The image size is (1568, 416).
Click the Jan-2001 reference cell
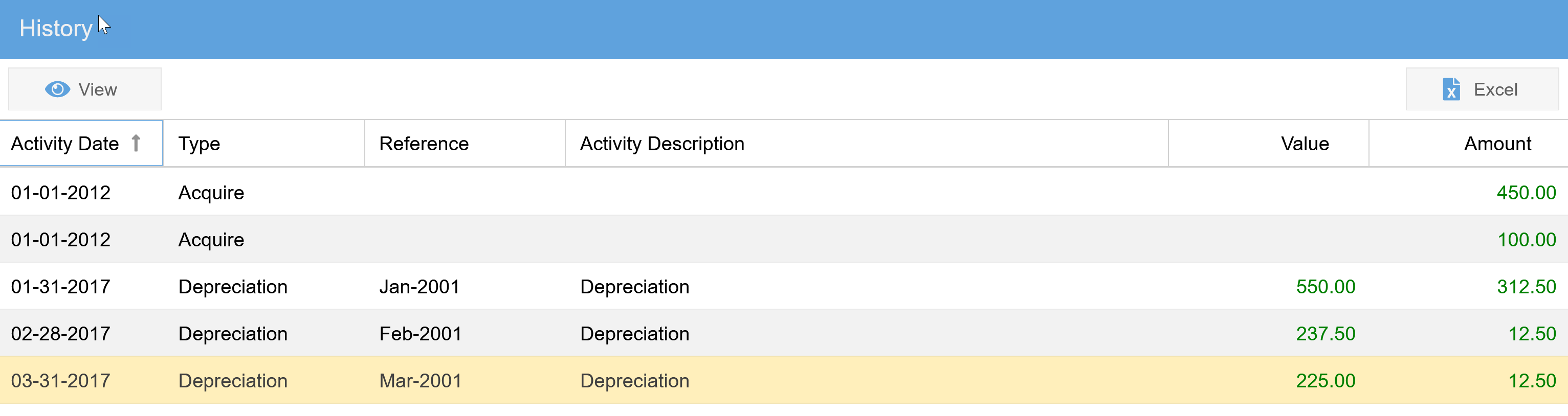click(x=419, y=287)
